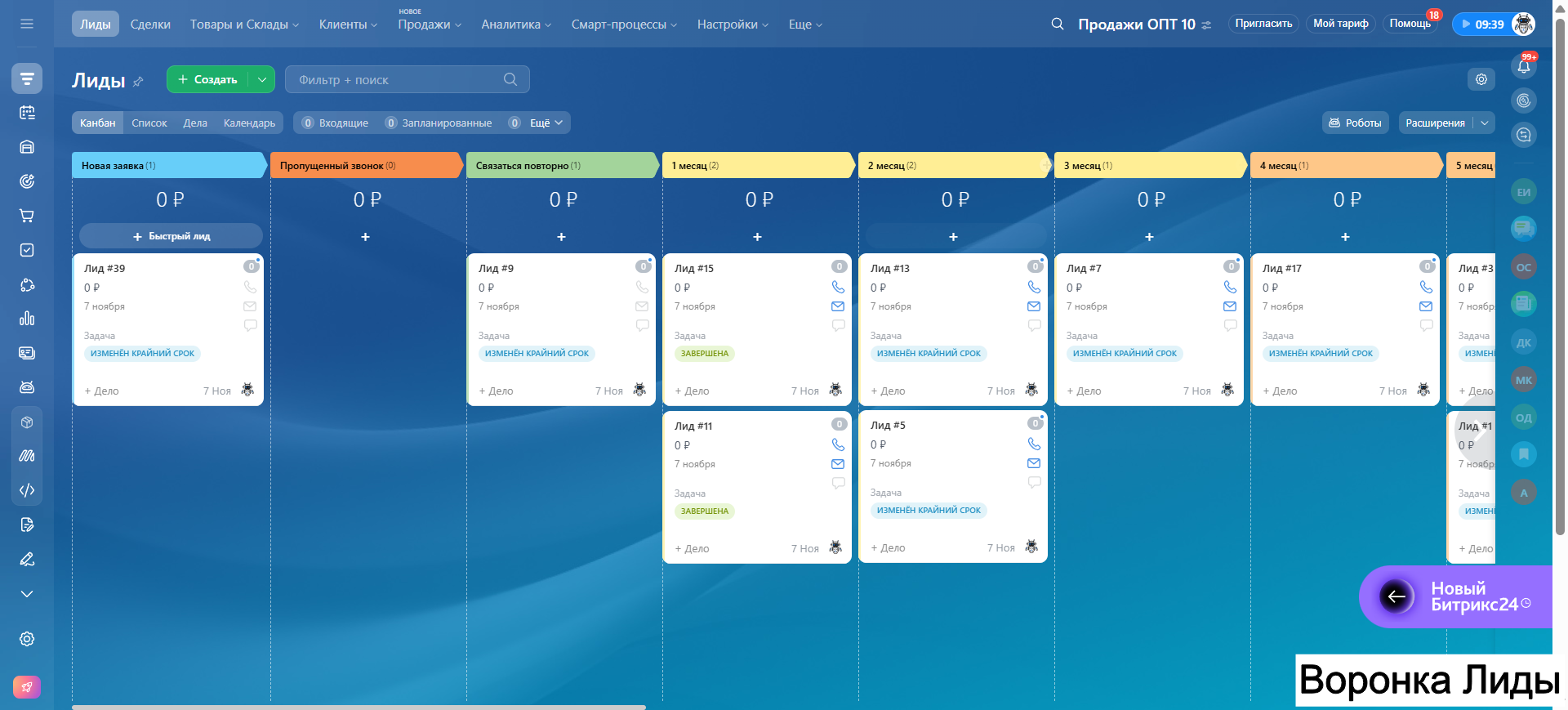
Task: Open the Создать button dropdown arrow
Action: click(x=261, y=79)
